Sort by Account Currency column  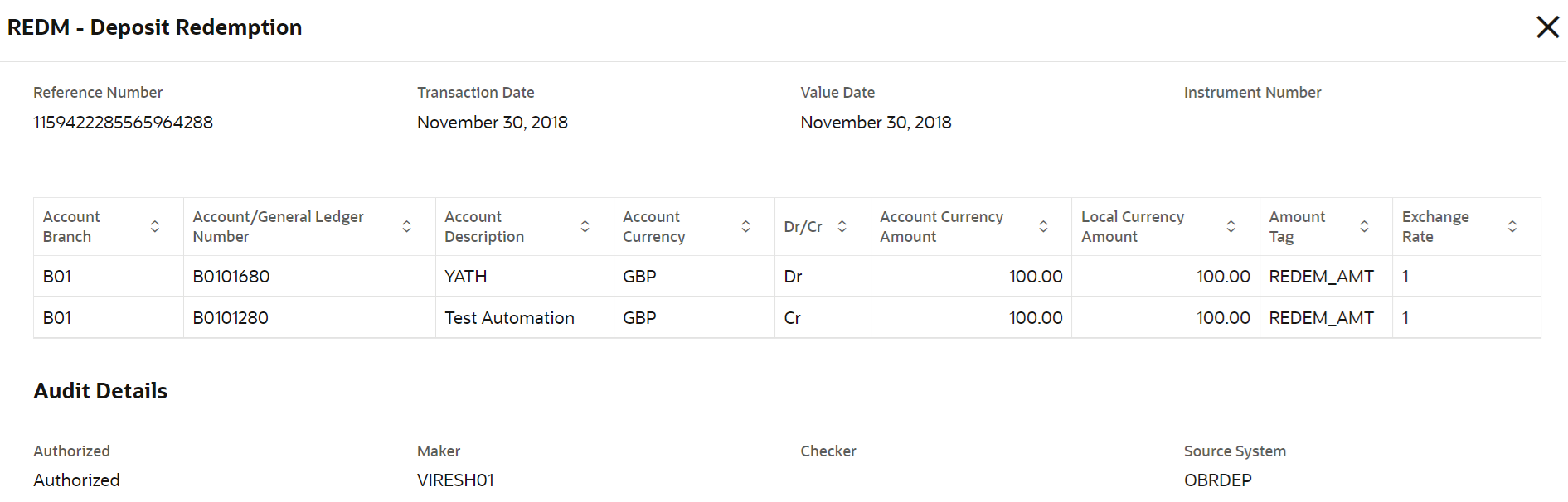click(746, 226)
